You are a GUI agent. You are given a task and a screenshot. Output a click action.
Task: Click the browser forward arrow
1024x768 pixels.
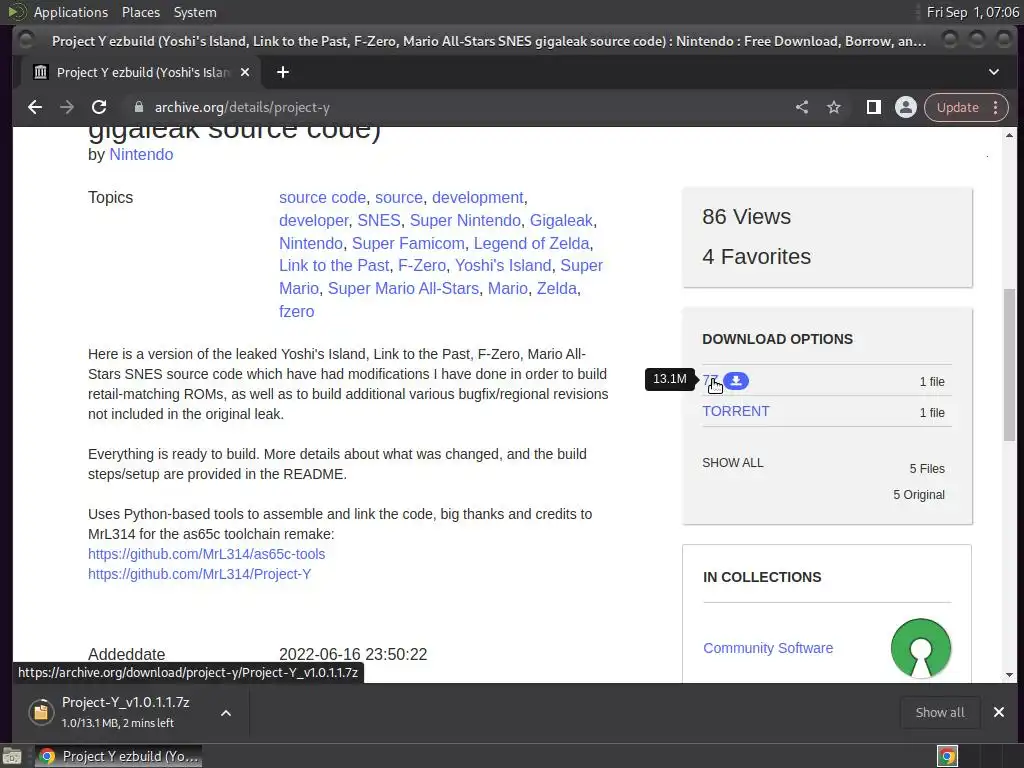click(x=67, y=107)
